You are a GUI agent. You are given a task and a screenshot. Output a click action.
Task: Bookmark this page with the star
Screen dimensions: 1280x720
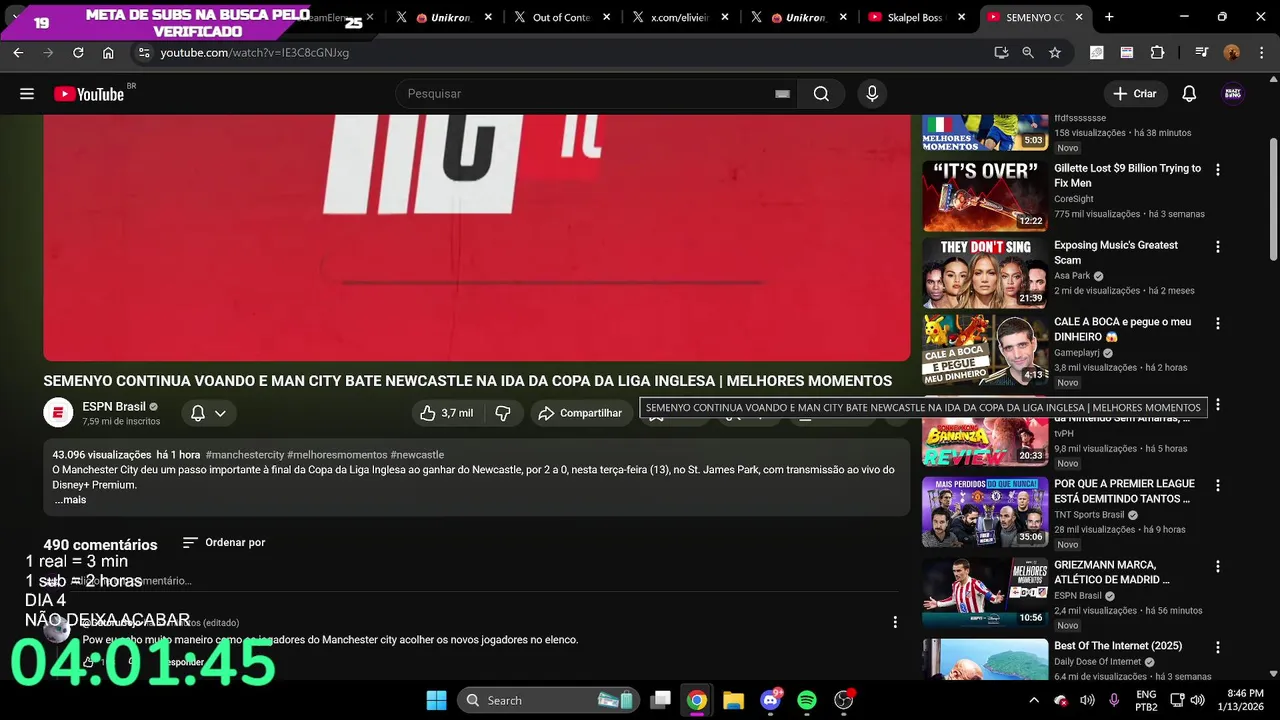[1055, 53]
